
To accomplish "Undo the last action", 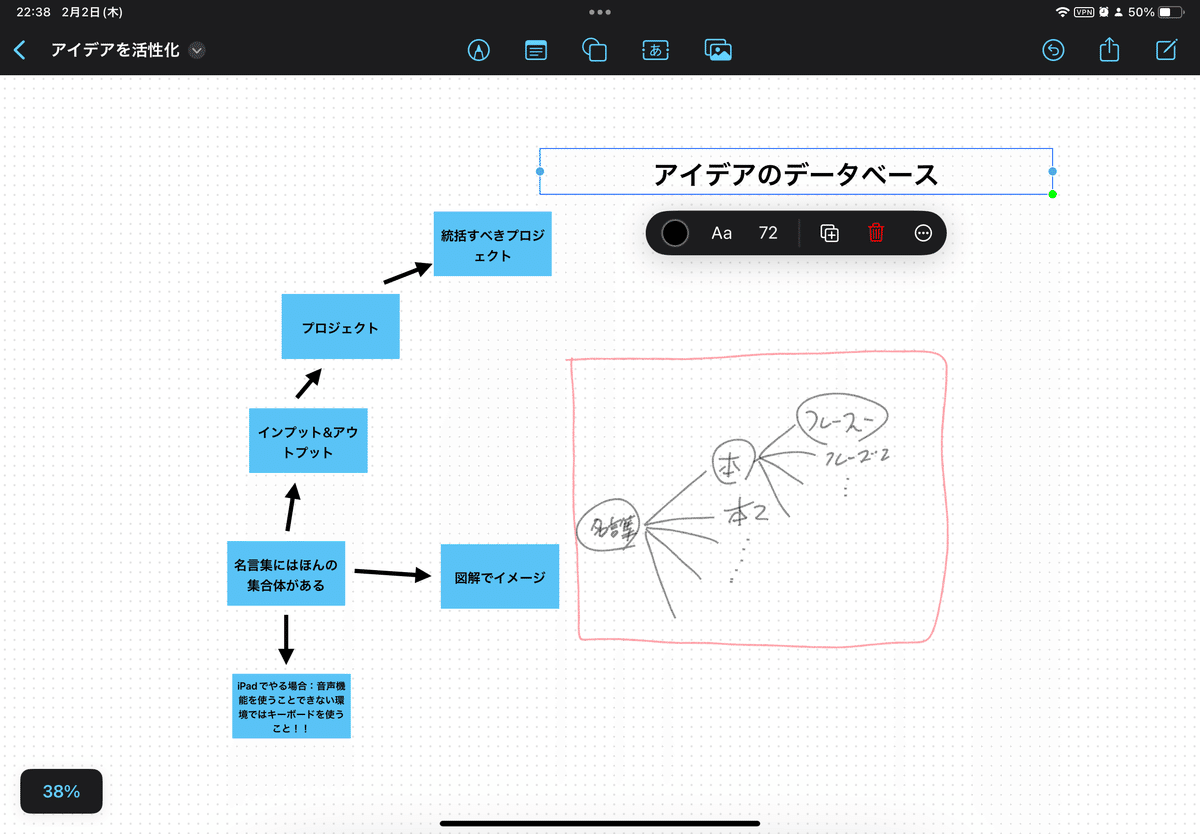I will pyautogui.click(x=1053, y=50).
